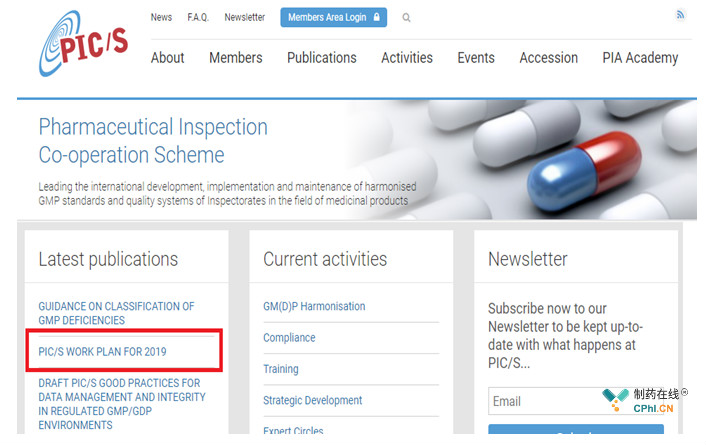The image size is (706, 445).
Task: Open the Activities menu
Action: click(x=407, y=58)
